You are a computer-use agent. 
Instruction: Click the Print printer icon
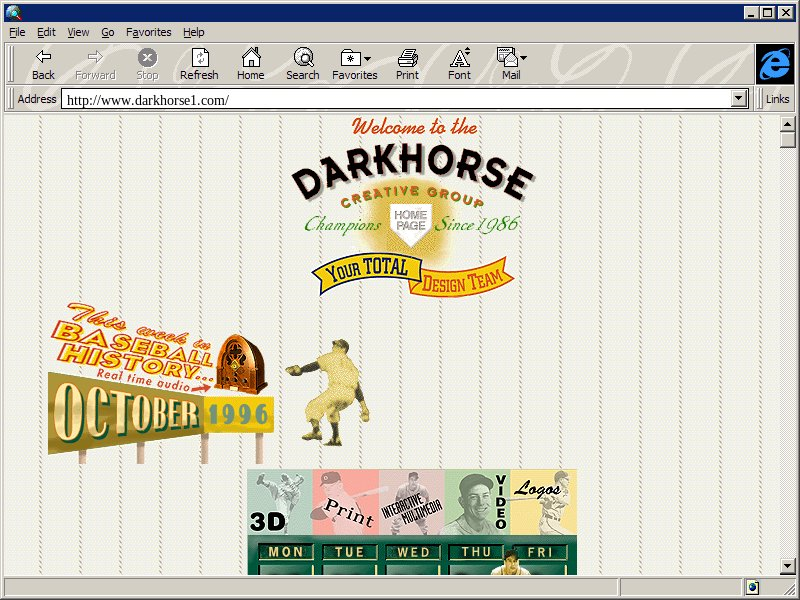[x=407, y=58]
